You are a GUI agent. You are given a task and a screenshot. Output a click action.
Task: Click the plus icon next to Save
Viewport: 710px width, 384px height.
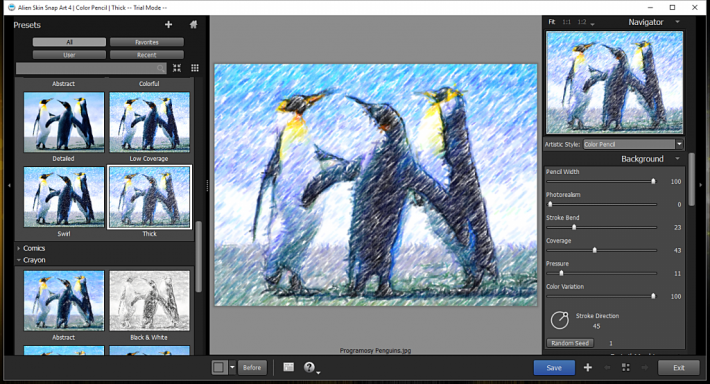(x=588, y=367)
